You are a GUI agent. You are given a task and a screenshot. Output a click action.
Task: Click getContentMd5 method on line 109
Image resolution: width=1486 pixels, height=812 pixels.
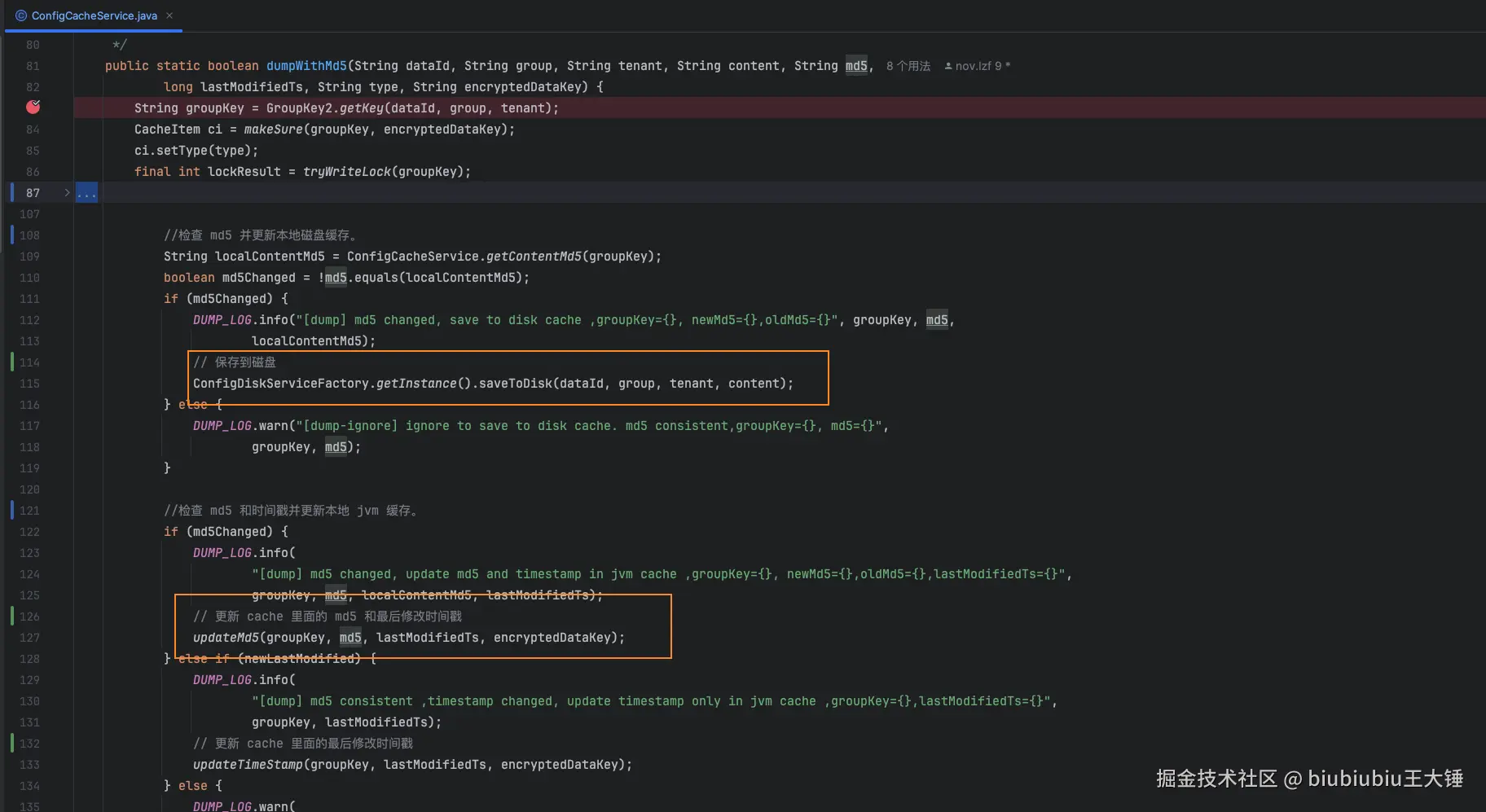[x=534, y=257]
